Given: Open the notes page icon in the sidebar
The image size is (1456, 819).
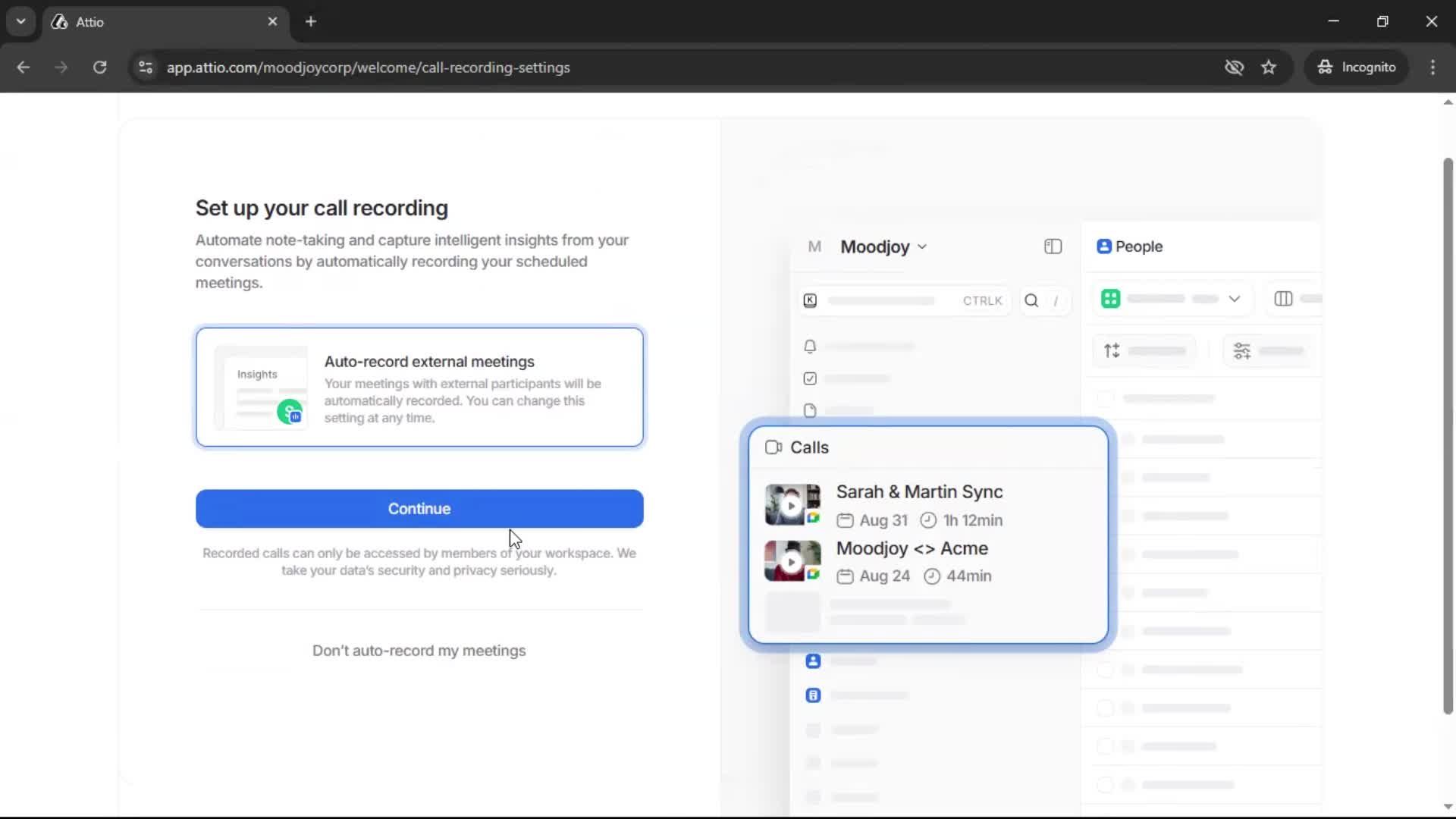Looking at the screenshot, I should coord(809,410).
